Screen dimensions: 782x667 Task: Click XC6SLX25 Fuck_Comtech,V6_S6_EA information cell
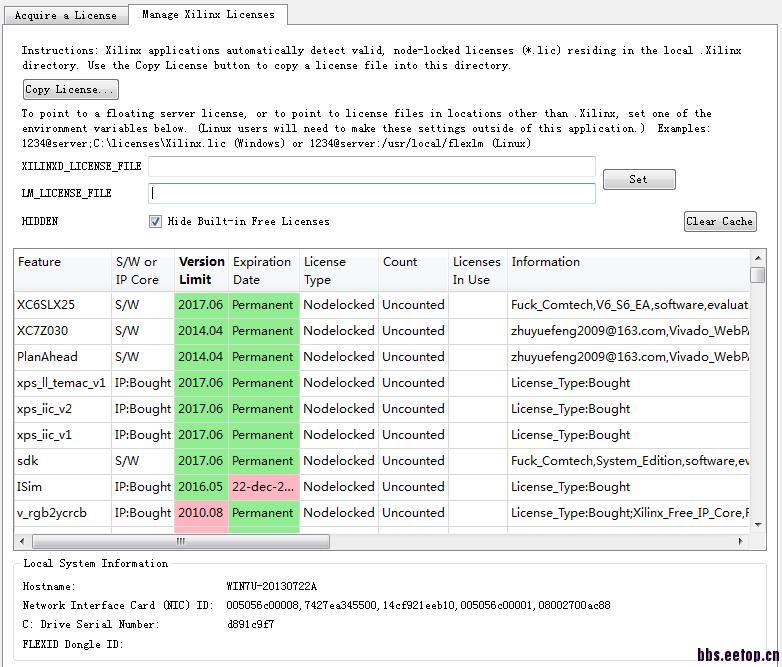[628, 305]
